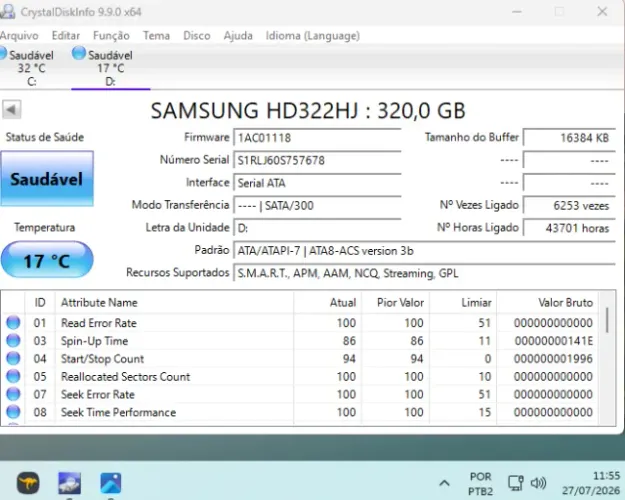Click the buffer size field 16384 KB
Image resolution: width=625 pixels, height=500 pixels.
pos(569,138)
